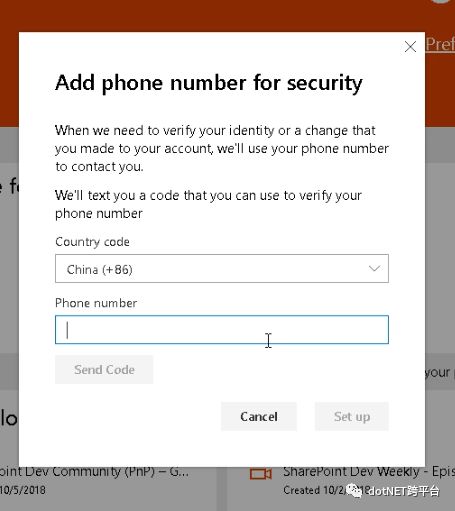Open the China (+86) country code dropdown

(x=222, y=269)
